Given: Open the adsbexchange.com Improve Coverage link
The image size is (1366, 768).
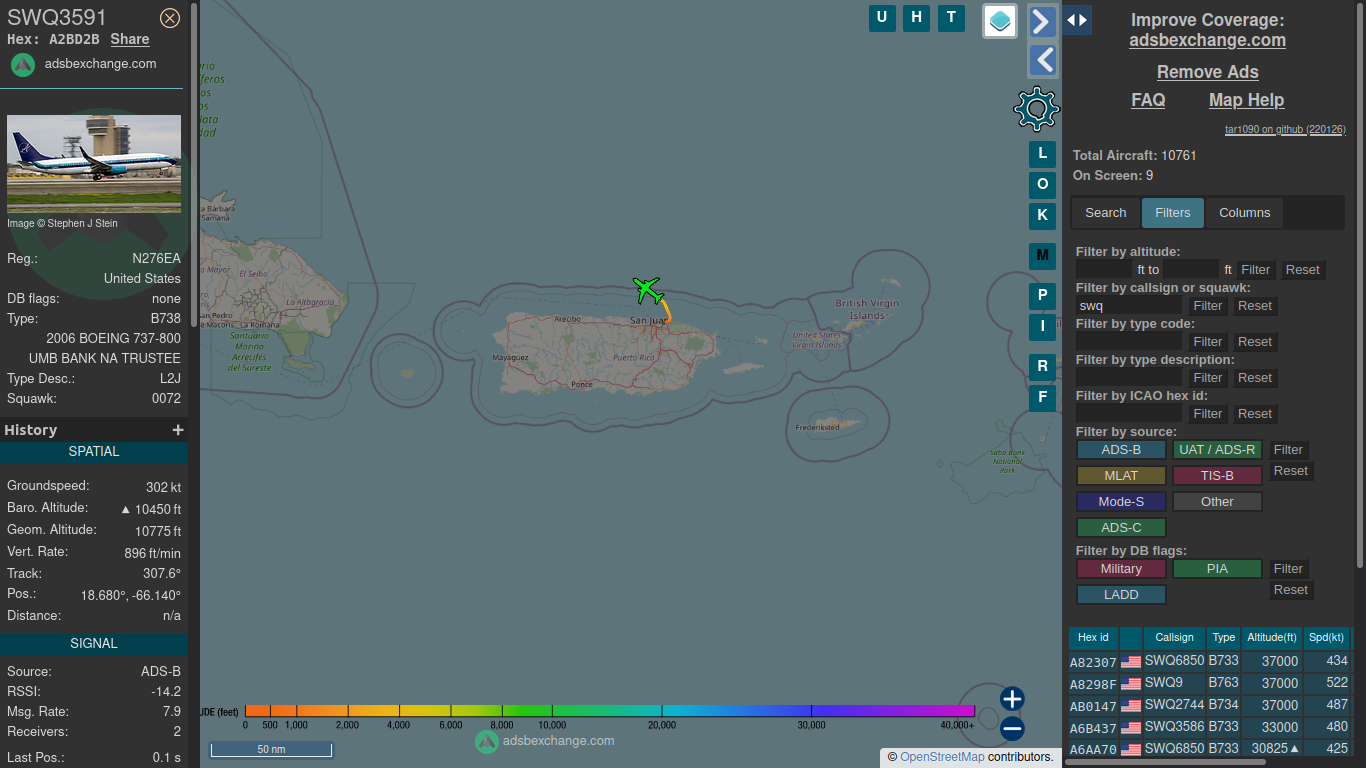Looking at the screenshot, I should point(1207,40).
